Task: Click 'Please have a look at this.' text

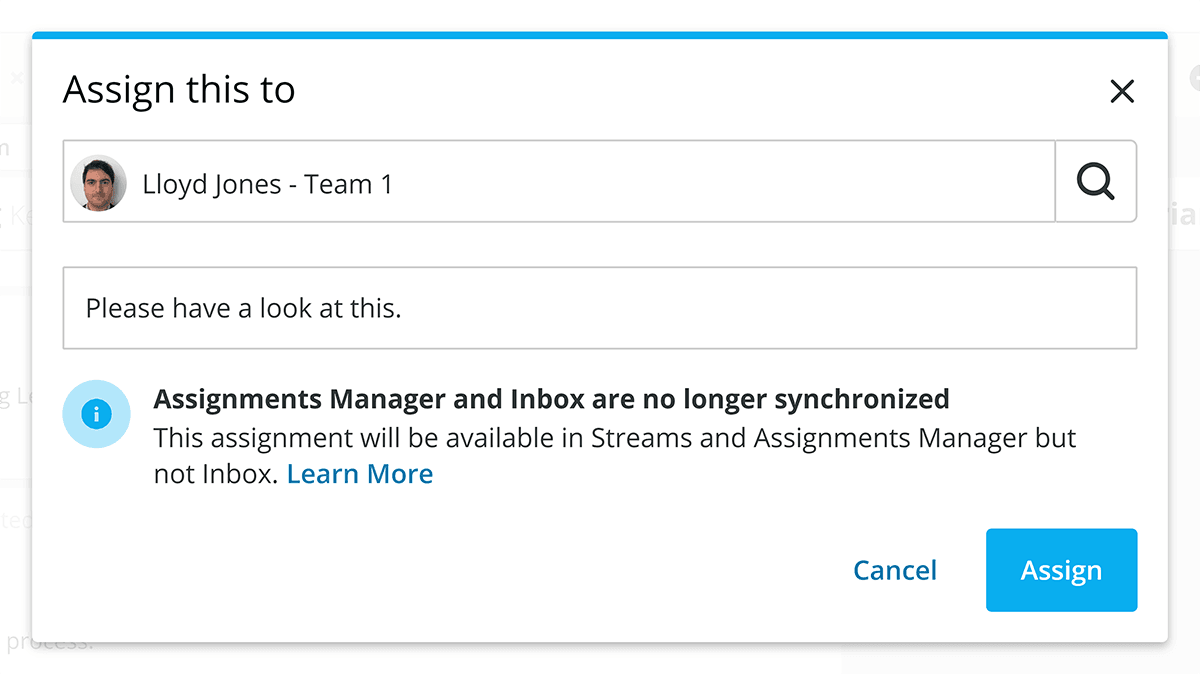Action: pyautogui.click(x=243, y=308)
